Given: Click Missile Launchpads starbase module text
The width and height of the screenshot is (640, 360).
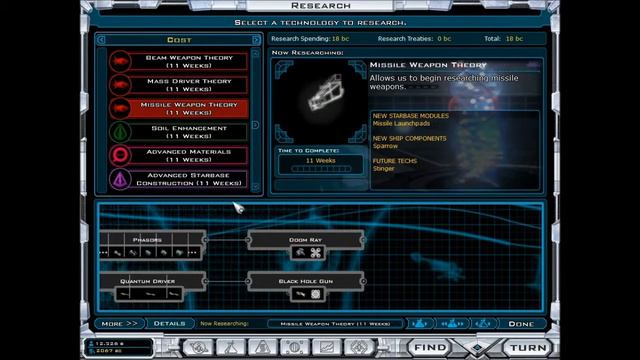Looking at the screenshot, I should [x=401, y=123].
